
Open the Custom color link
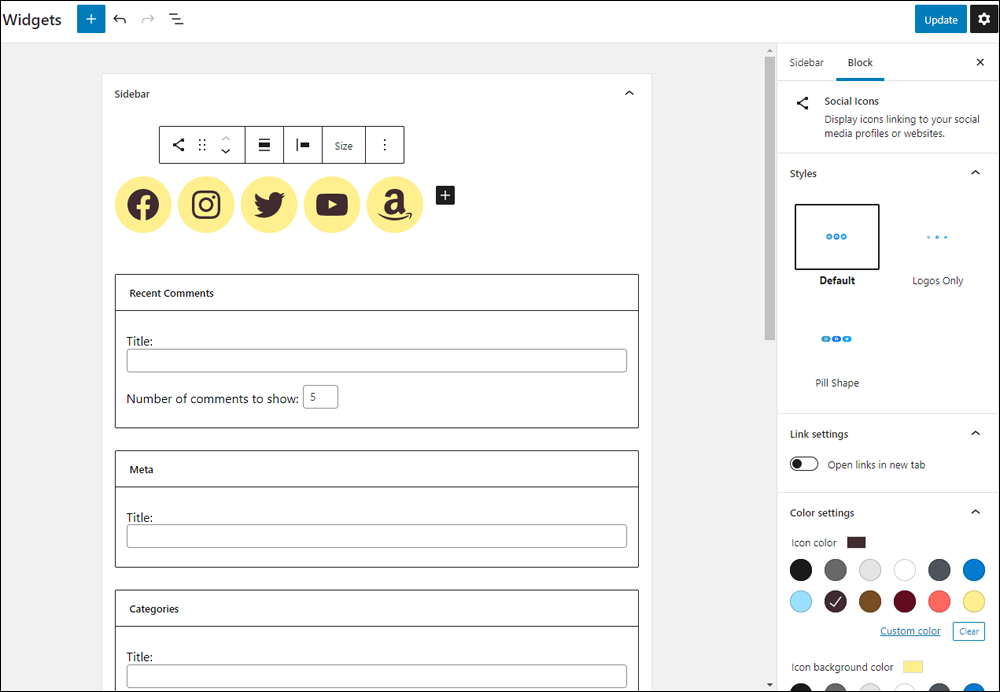(x=910, y=631)
